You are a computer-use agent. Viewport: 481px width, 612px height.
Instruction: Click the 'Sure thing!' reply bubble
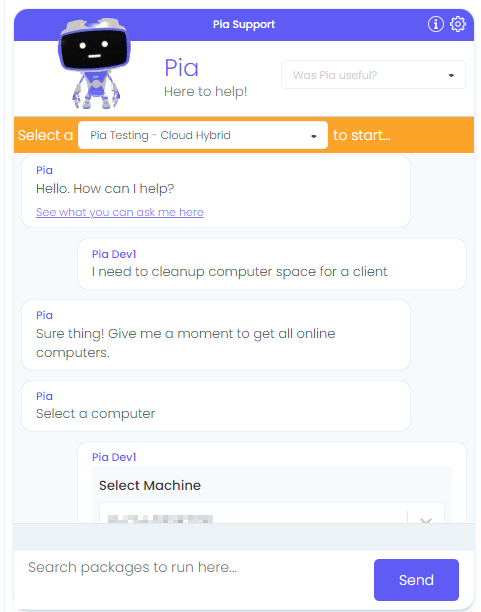click(216, 335)
